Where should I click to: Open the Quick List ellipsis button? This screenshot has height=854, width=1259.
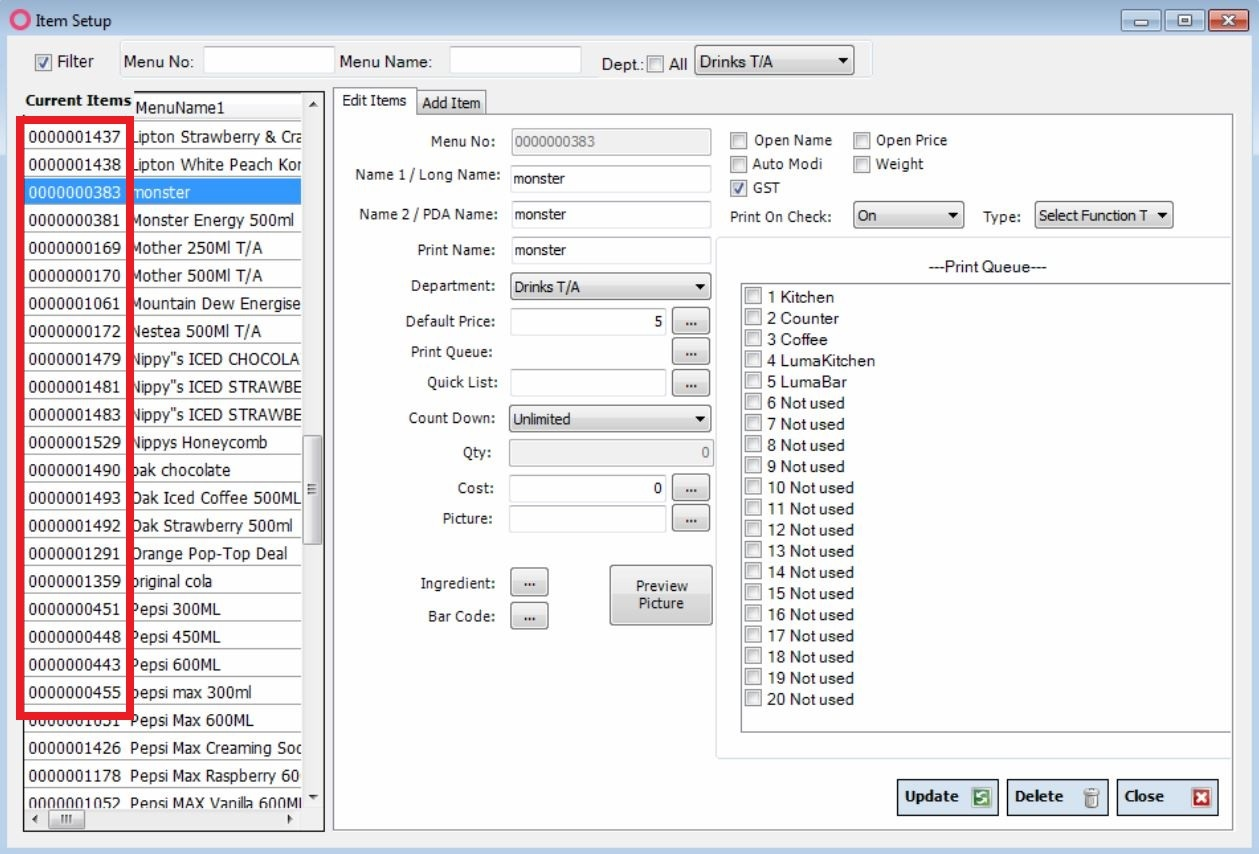691,383
